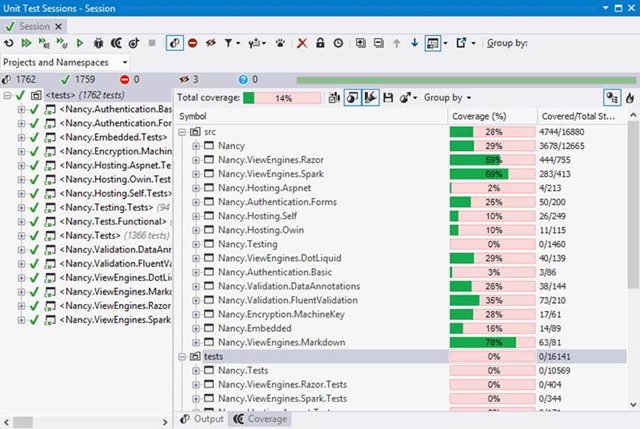Show all 1762 tests counter
Viewport: 640px width, 429px height.
[19, 79]
